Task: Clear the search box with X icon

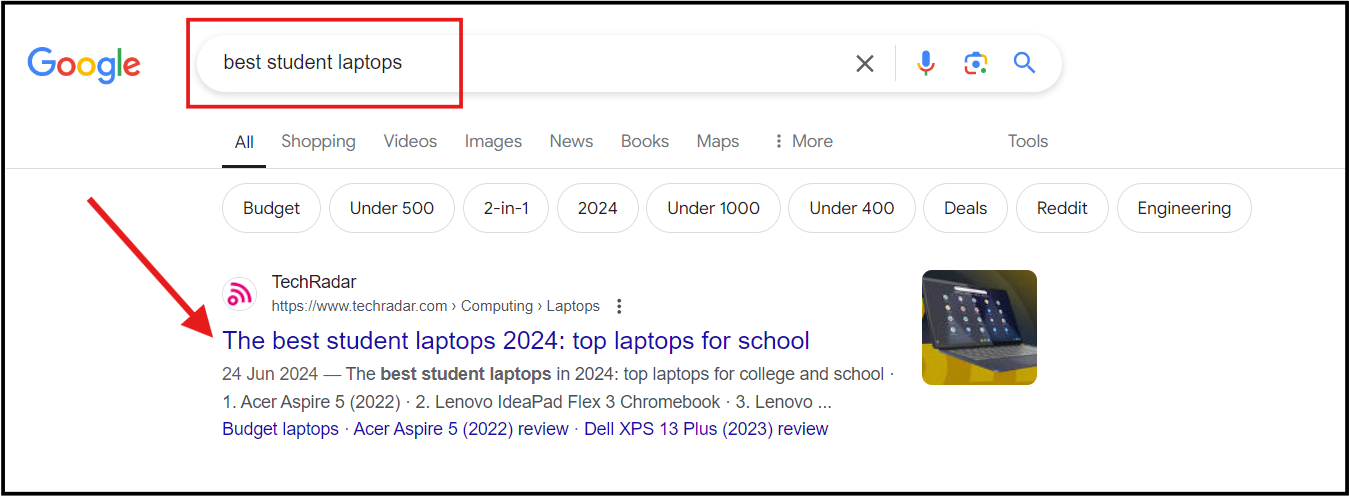Action: point(865,64)
